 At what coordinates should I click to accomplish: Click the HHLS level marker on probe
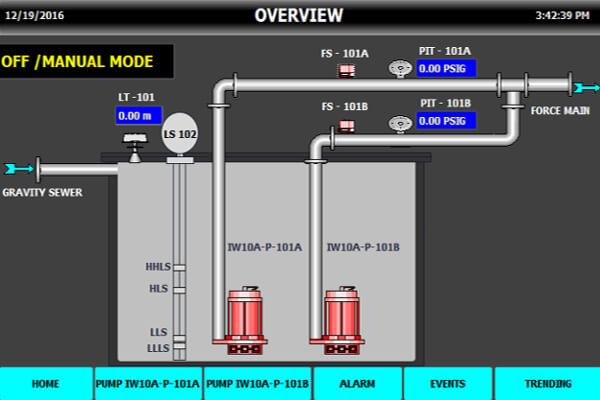click(179, 267)
